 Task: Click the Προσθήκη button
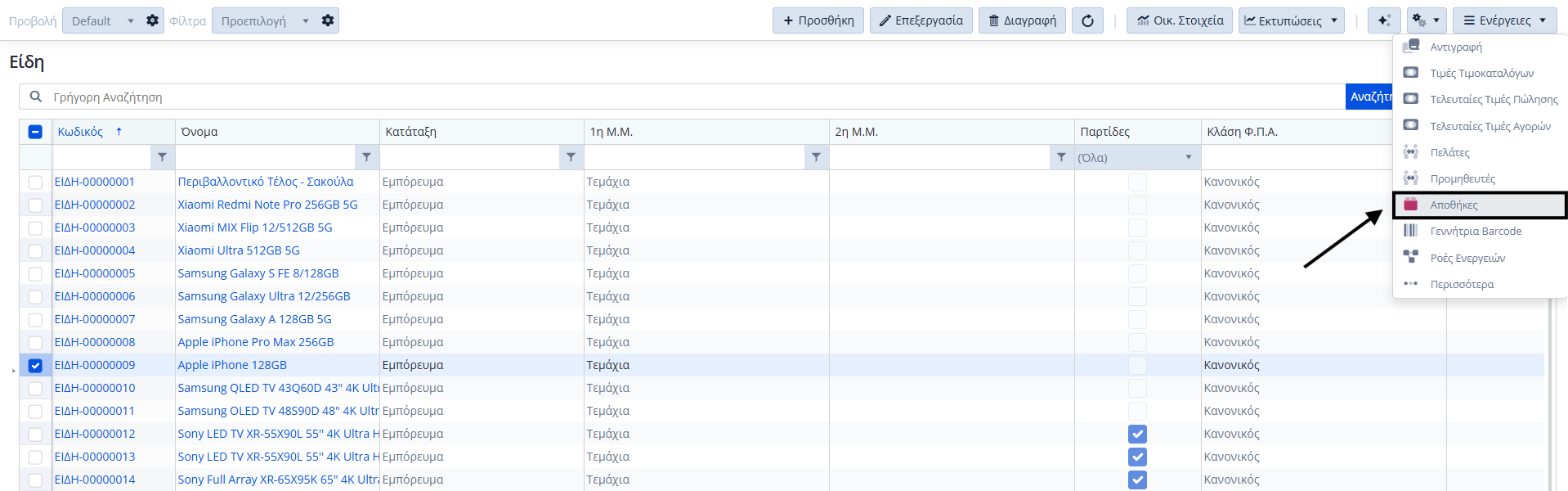[x=818, y=20]
